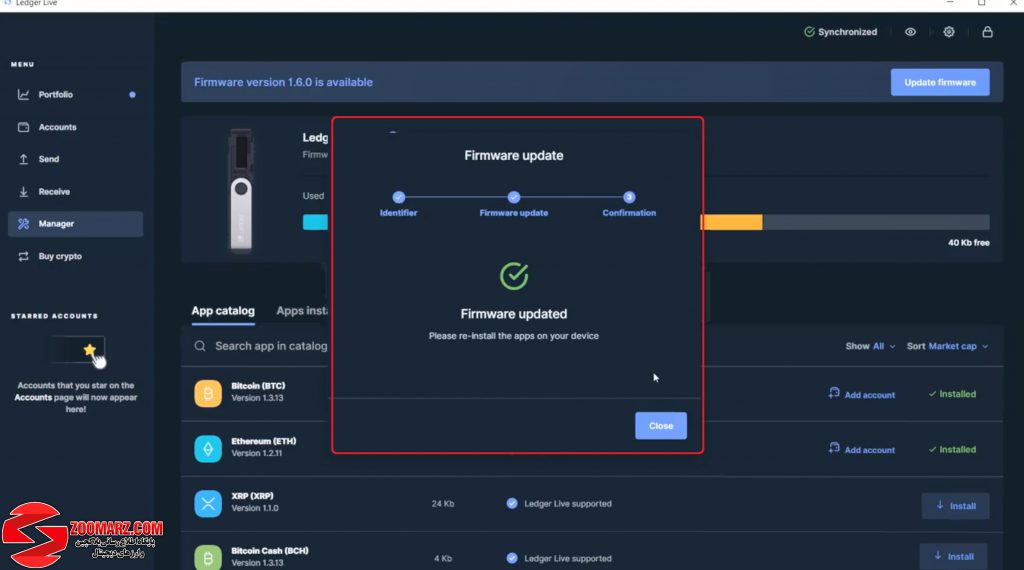The image size is (1024, 570).
Task: Click the Add account icon for Bitcoin
Action: (x=834, y=393)
